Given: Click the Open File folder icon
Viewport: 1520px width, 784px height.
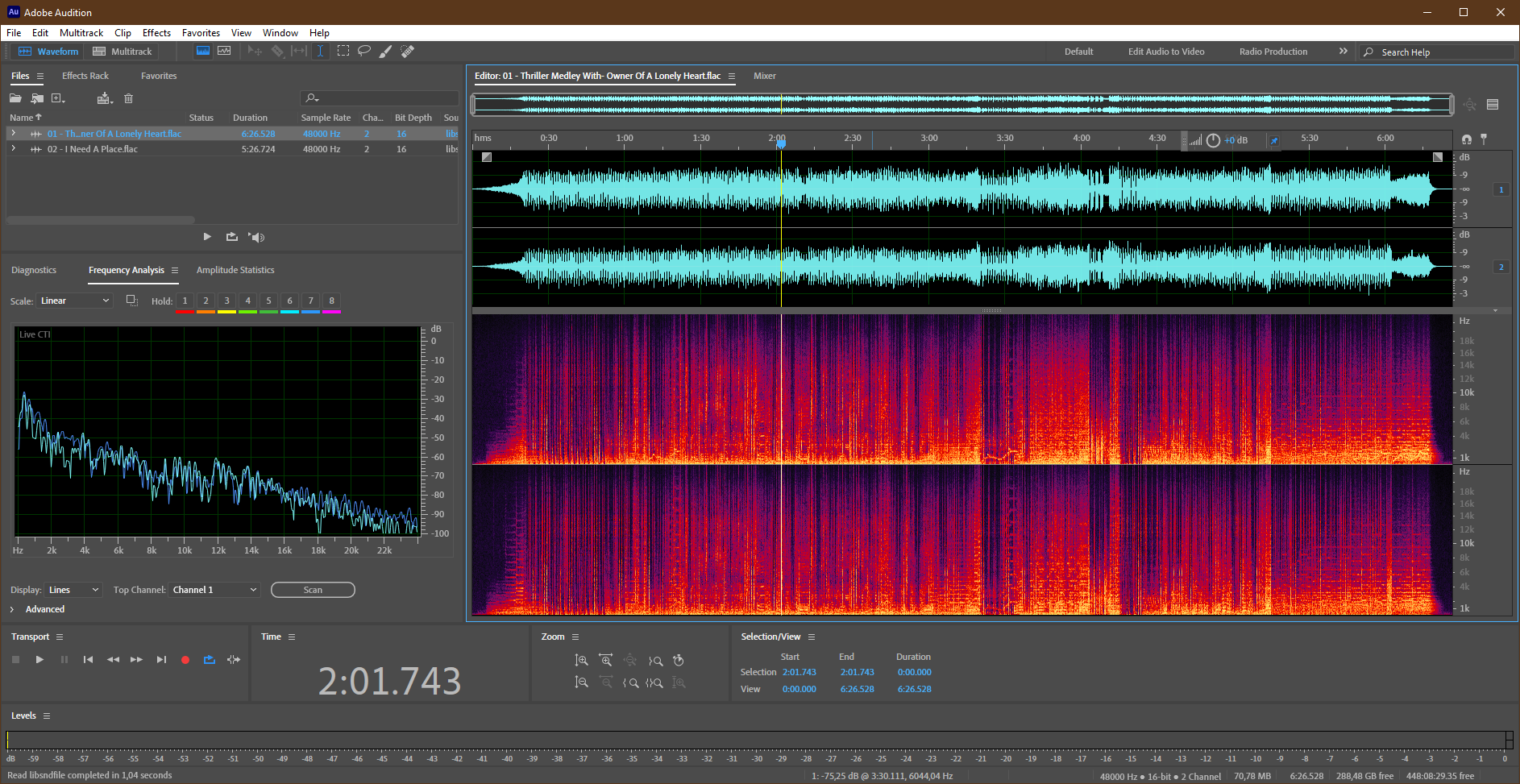Looking at the screenshot, I should [15, 98].
